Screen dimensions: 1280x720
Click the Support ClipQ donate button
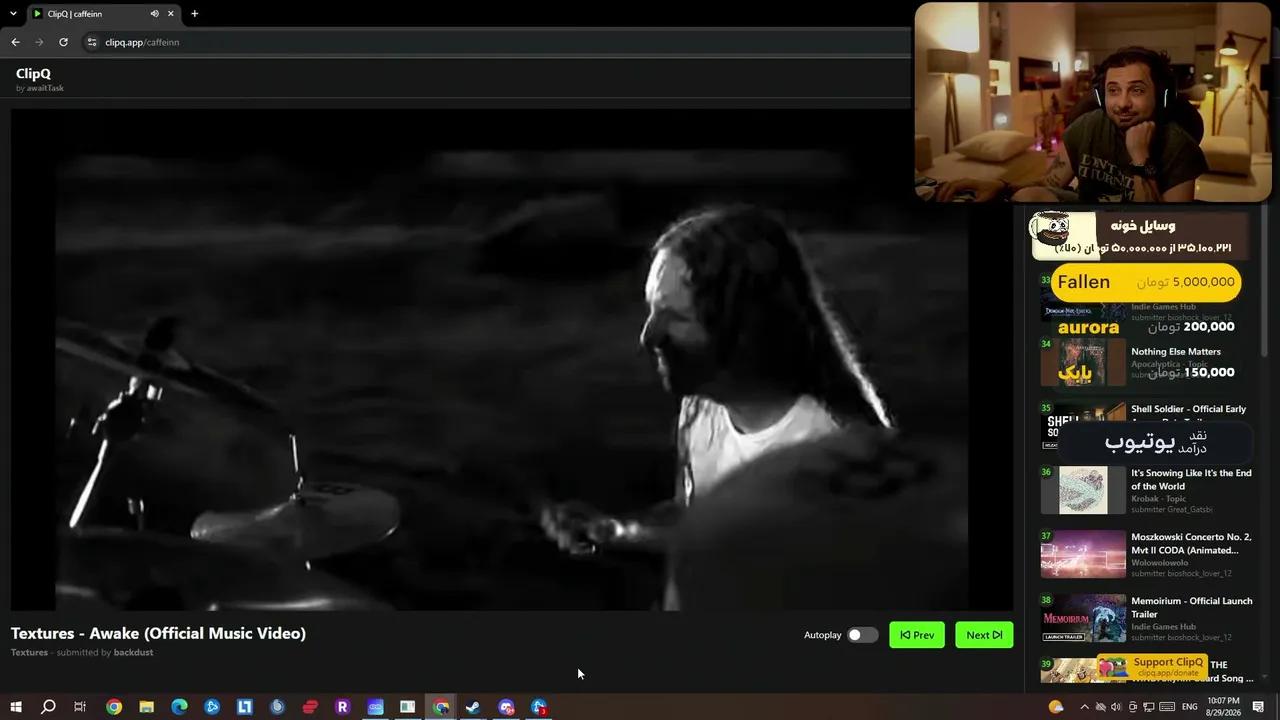coord(1151,666)
